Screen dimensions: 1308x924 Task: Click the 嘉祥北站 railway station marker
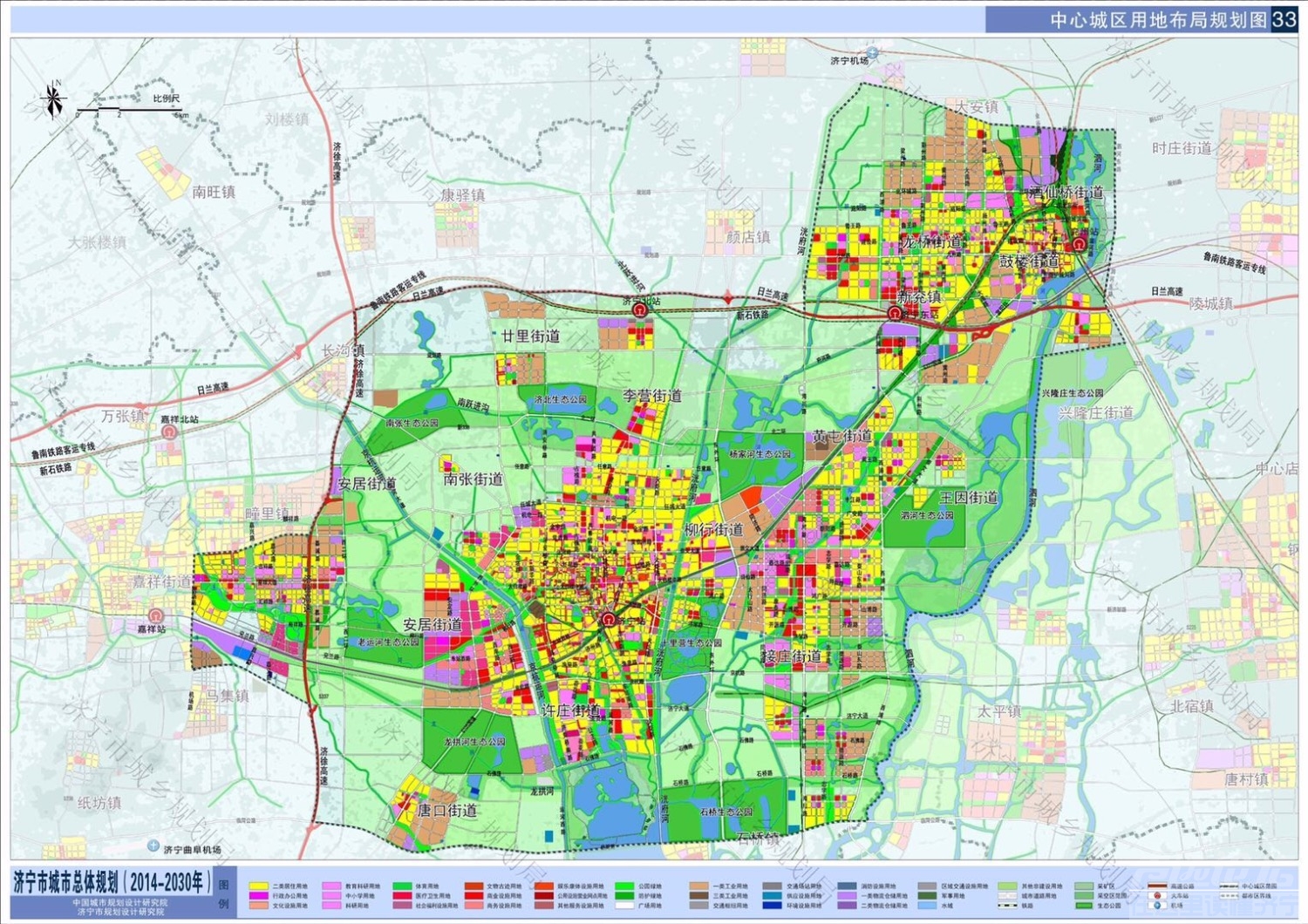coord(170,431)
